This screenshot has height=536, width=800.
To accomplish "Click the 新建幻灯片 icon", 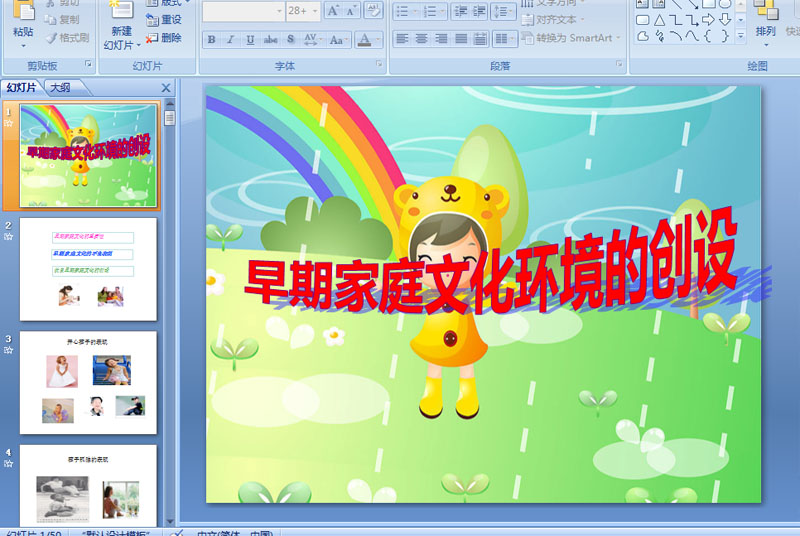I will [x=121, y=11].
